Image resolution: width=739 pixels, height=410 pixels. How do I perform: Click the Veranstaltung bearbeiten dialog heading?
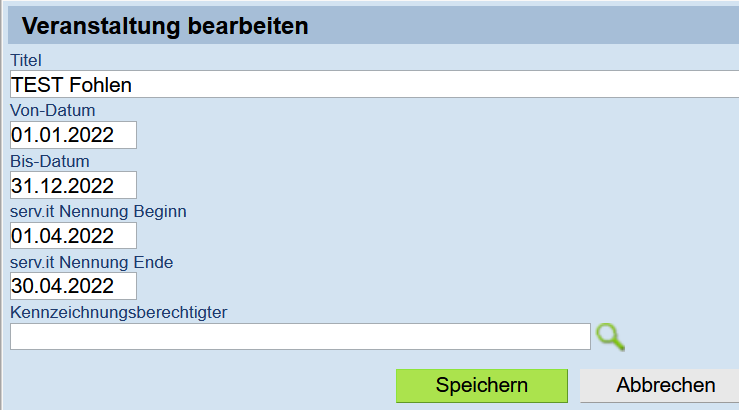(165, 26)
